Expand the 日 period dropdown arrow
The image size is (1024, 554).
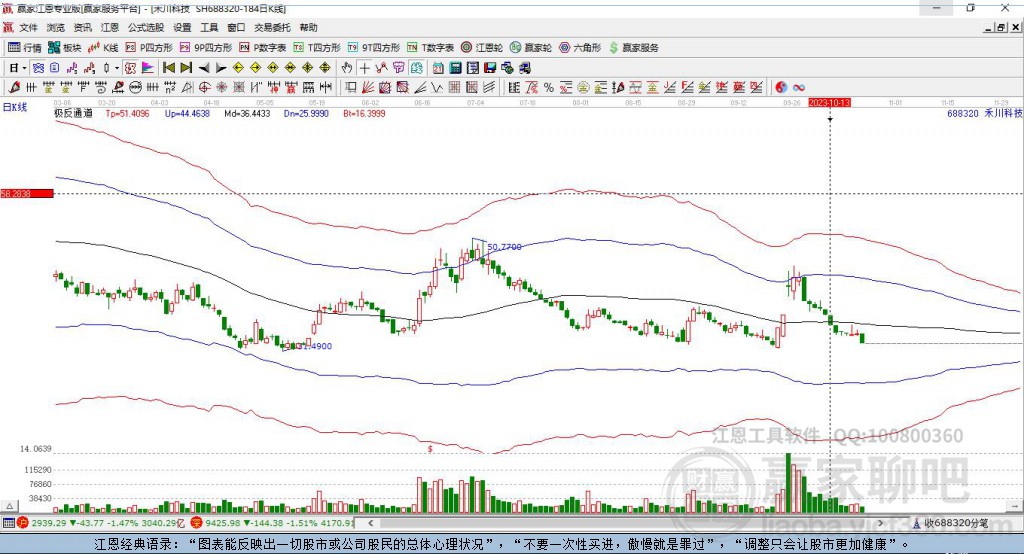point(24,68)
